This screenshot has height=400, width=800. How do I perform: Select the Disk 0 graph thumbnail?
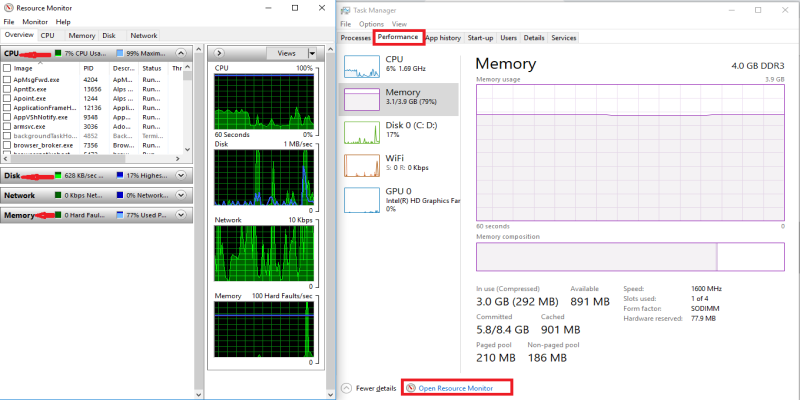pyautogui.click(x=362, y=132)
